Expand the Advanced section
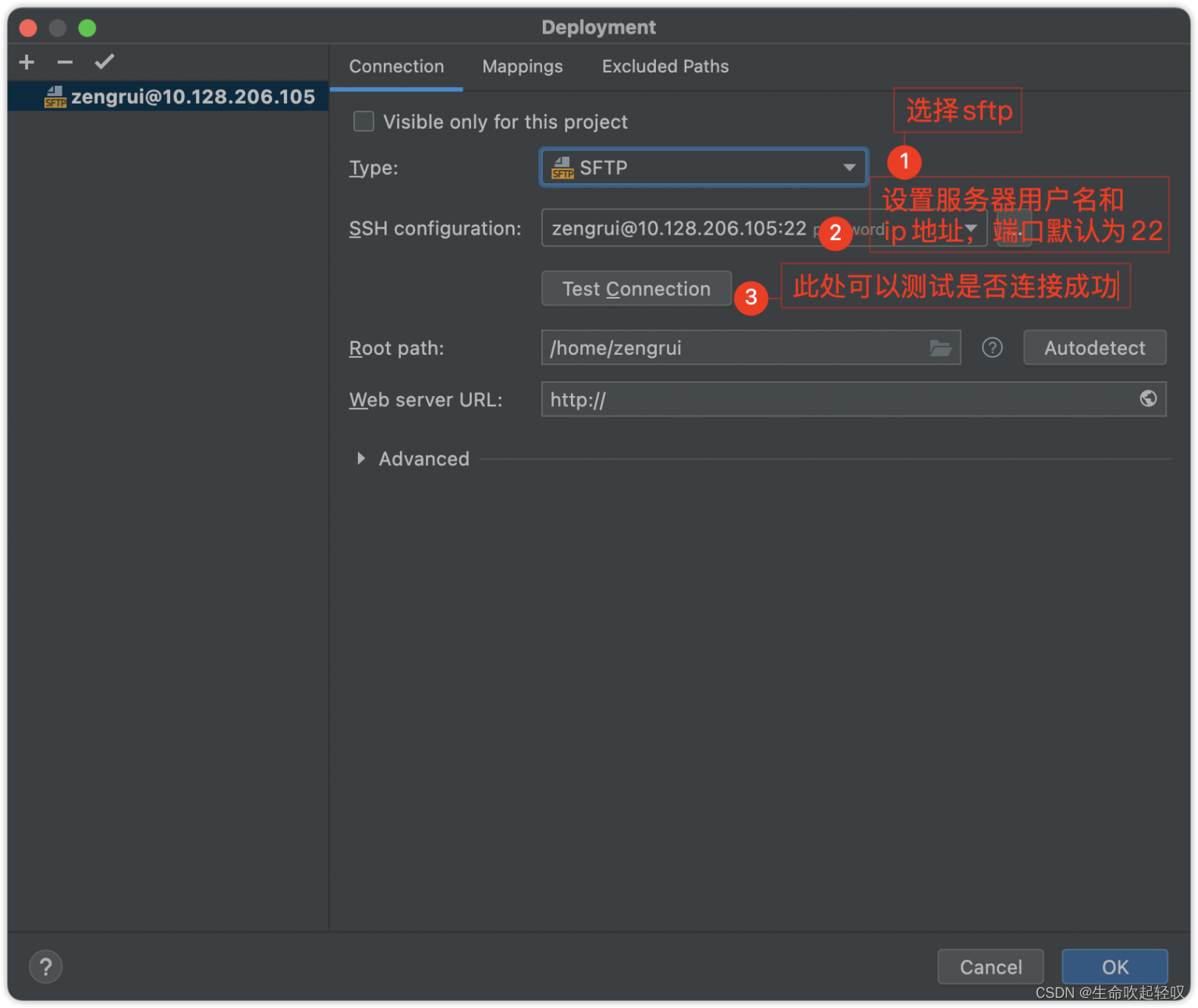The image size is (1198, 1008). point(361,458)
